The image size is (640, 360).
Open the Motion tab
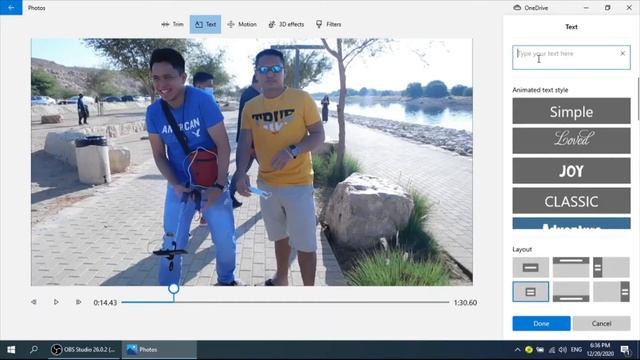[242, 24]
